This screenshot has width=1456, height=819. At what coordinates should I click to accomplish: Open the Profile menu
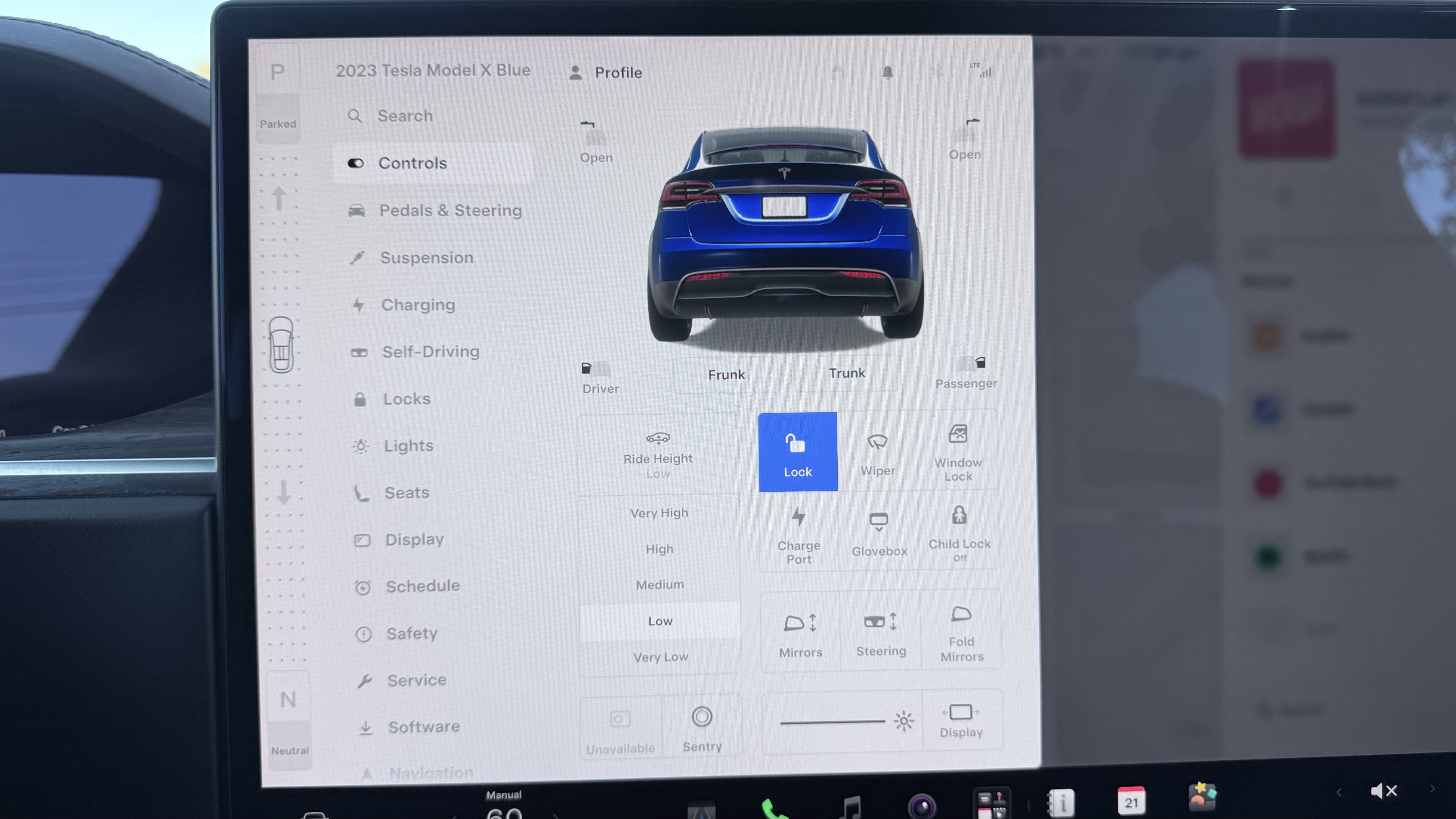(605, 73)
